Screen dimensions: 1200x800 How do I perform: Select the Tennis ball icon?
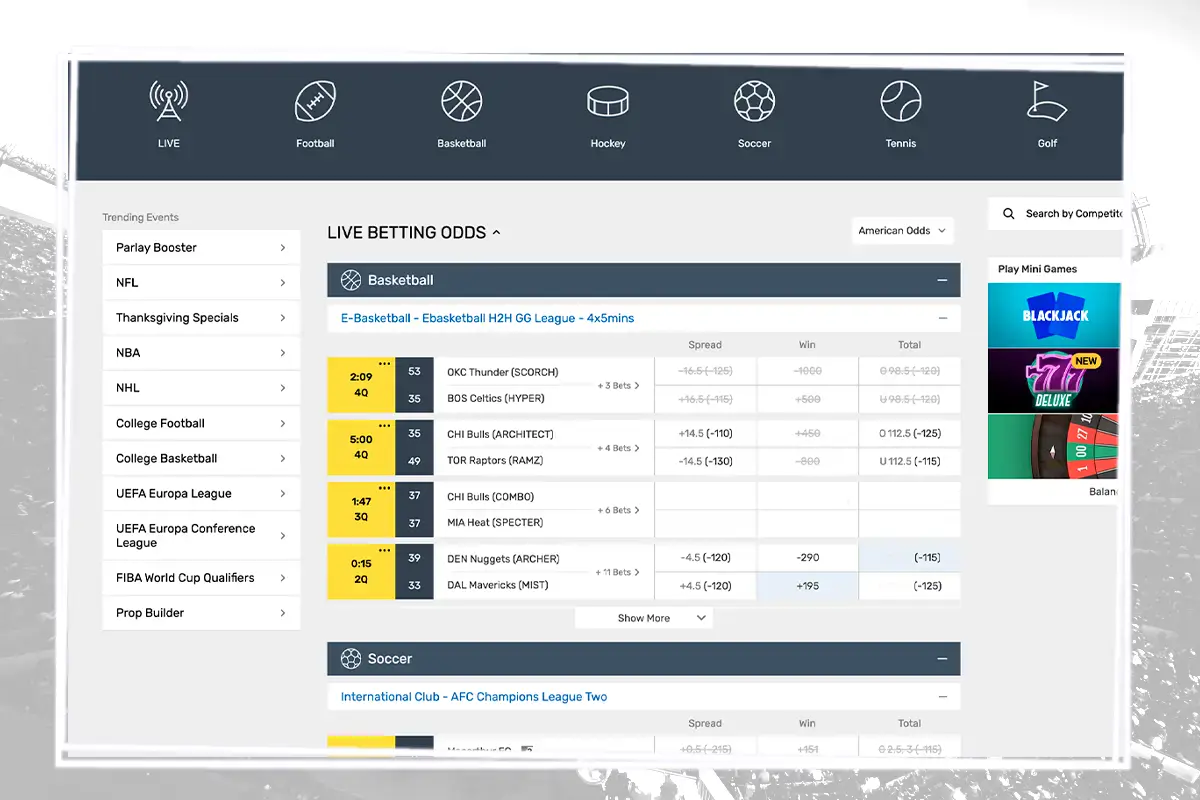(900, 103)
